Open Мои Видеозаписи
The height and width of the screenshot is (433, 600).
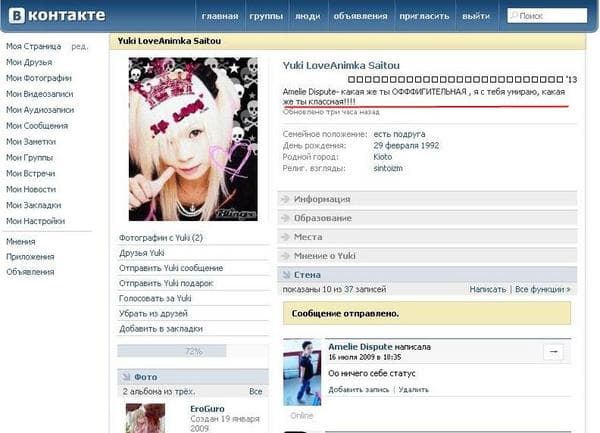coord(39,94)
